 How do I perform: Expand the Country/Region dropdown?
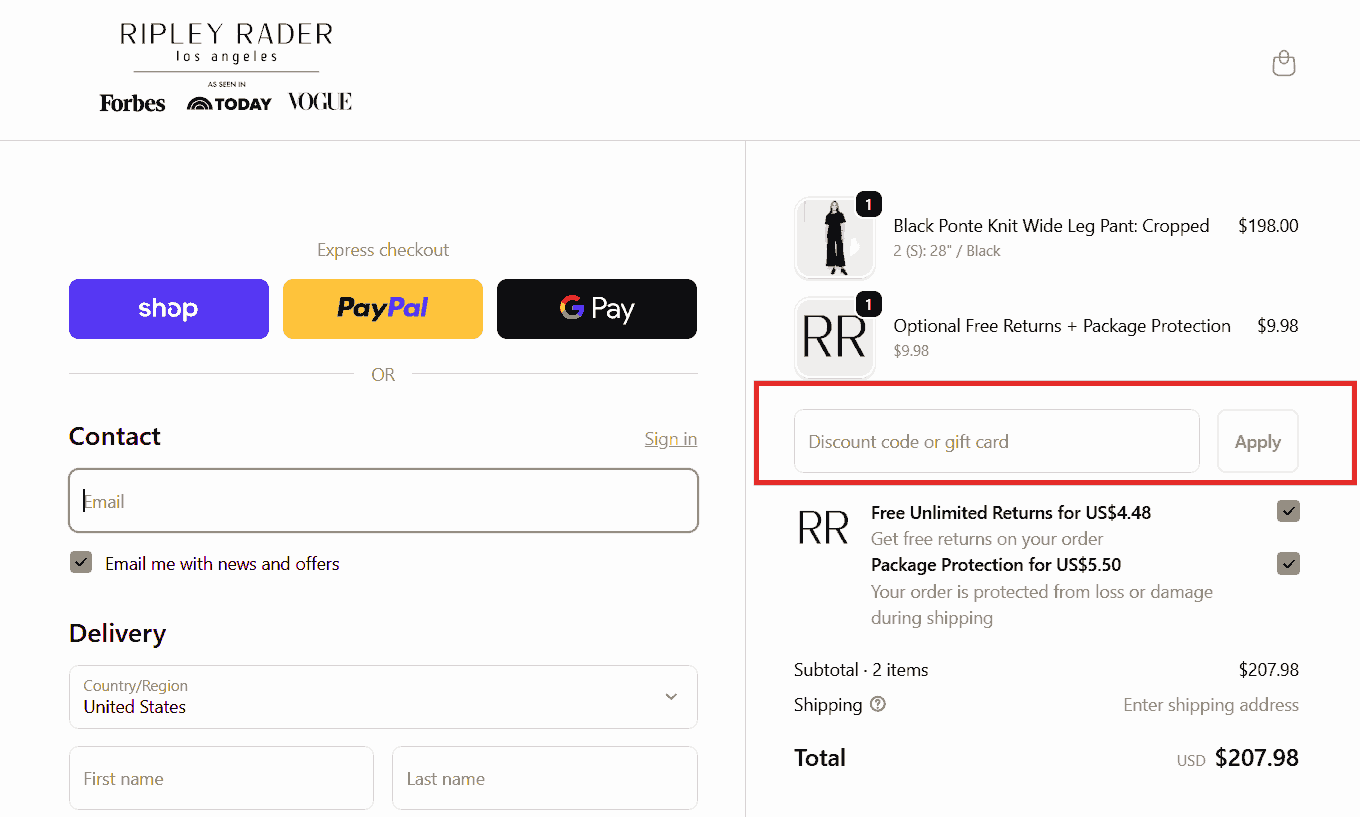pyautogui.click(x=383, y=697)
